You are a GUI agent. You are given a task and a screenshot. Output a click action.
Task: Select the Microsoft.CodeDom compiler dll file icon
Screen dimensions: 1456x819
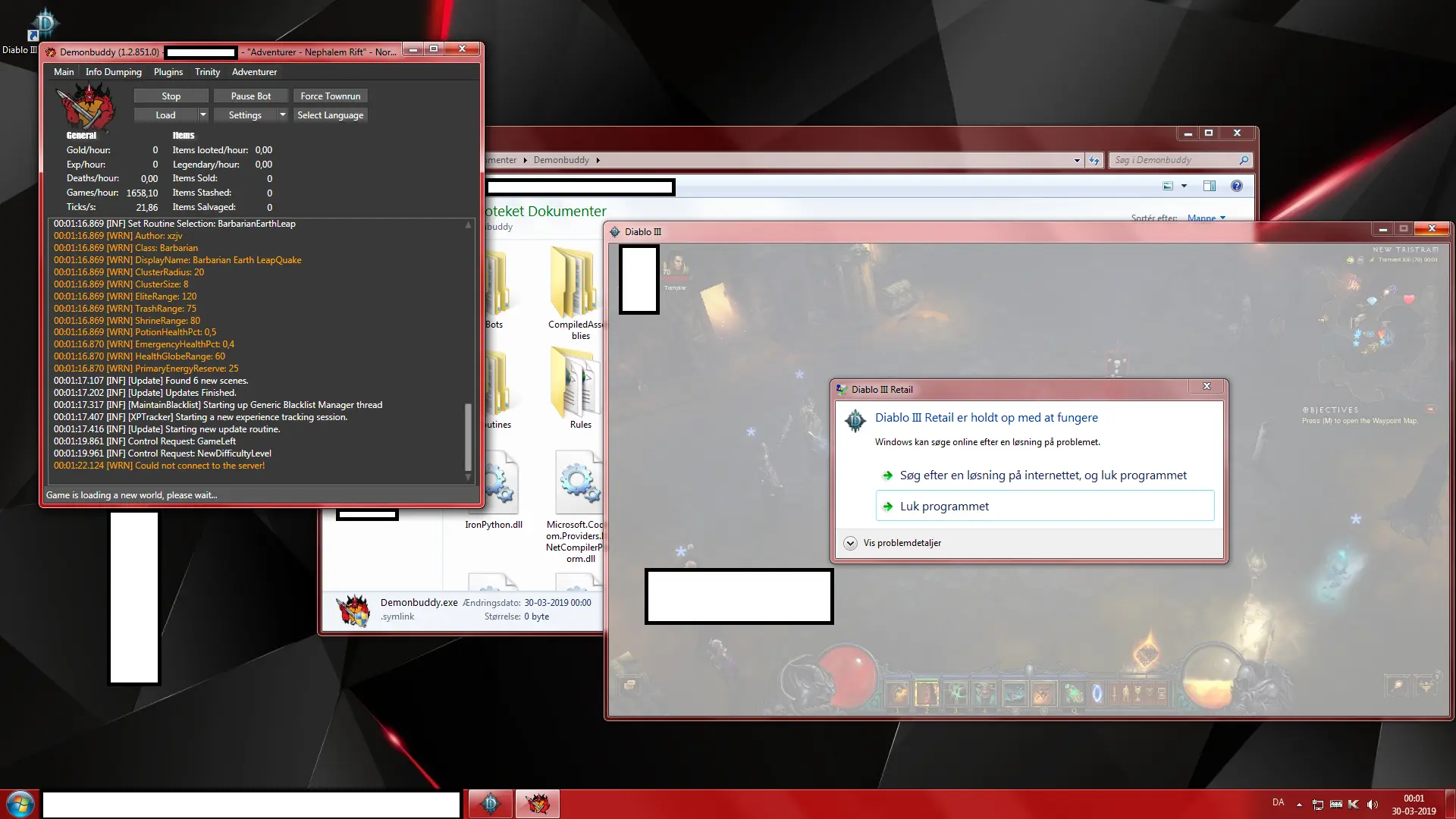point(578,484)
